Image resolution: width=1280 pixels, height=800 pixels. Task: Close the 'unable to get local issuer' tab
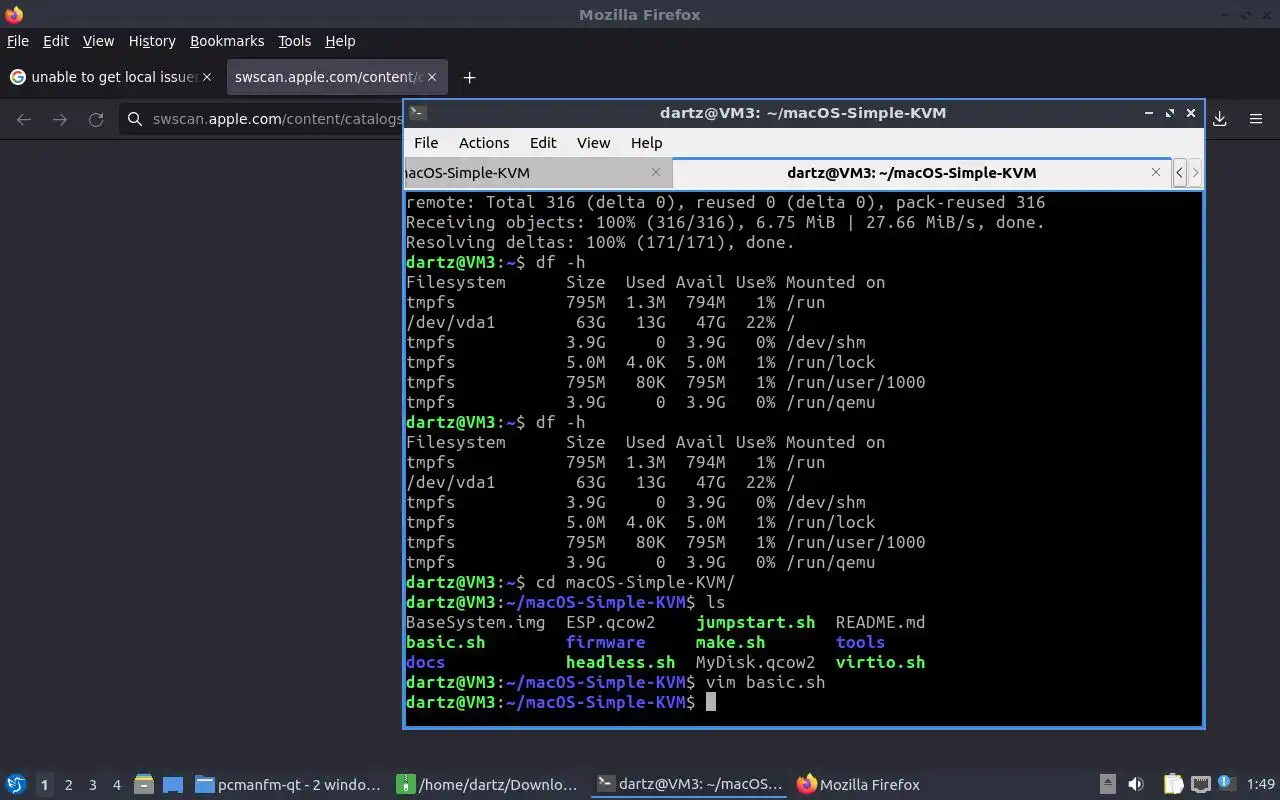pyautogui.click(x=207, y=77)
